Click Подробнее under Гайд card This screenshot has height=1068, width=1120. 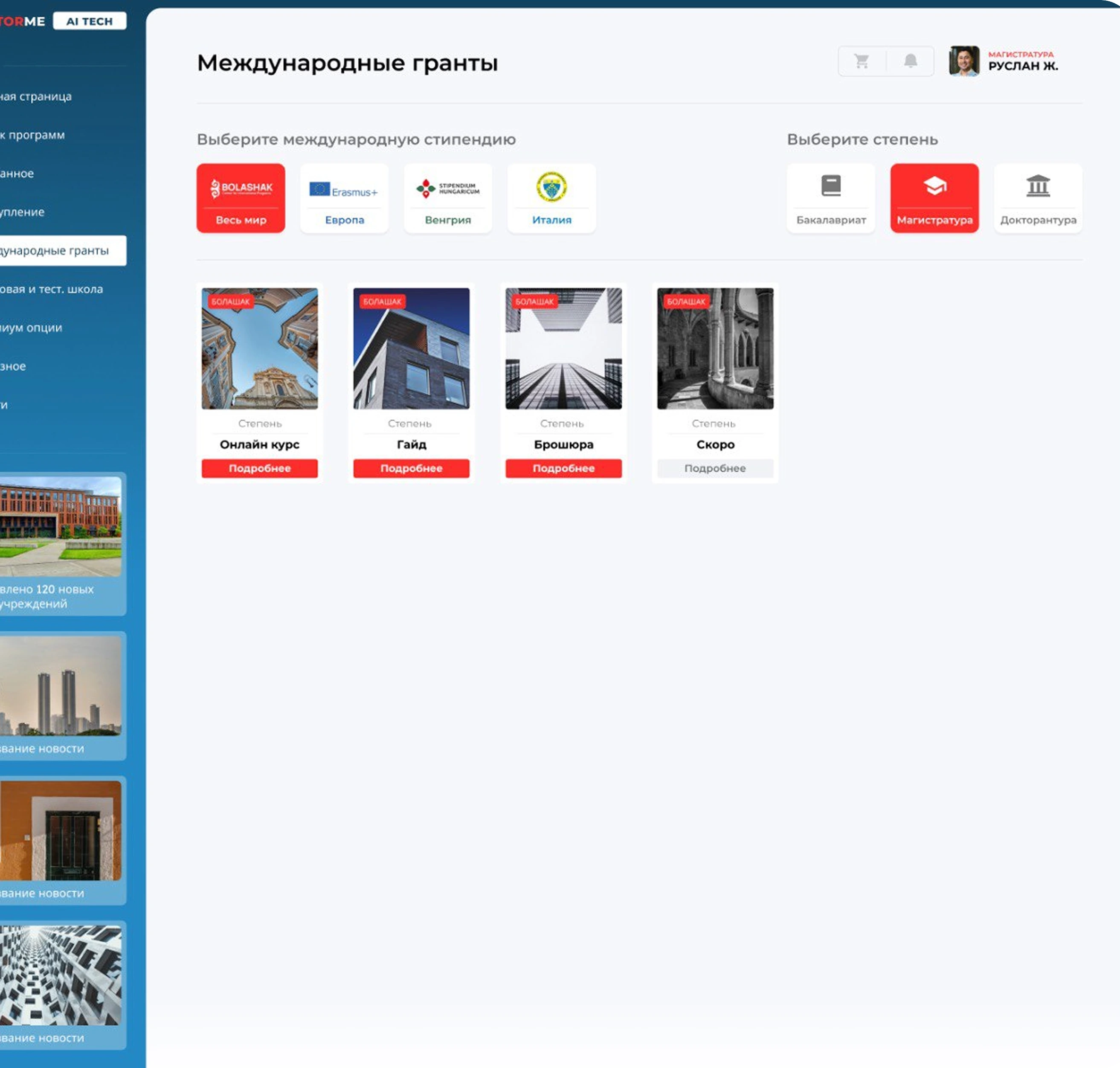411,468
